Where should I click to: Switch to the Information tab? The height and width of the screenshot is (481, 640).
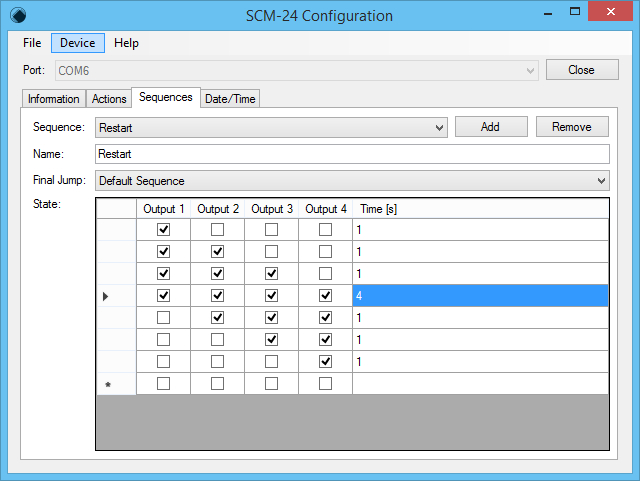pos(53,99)
